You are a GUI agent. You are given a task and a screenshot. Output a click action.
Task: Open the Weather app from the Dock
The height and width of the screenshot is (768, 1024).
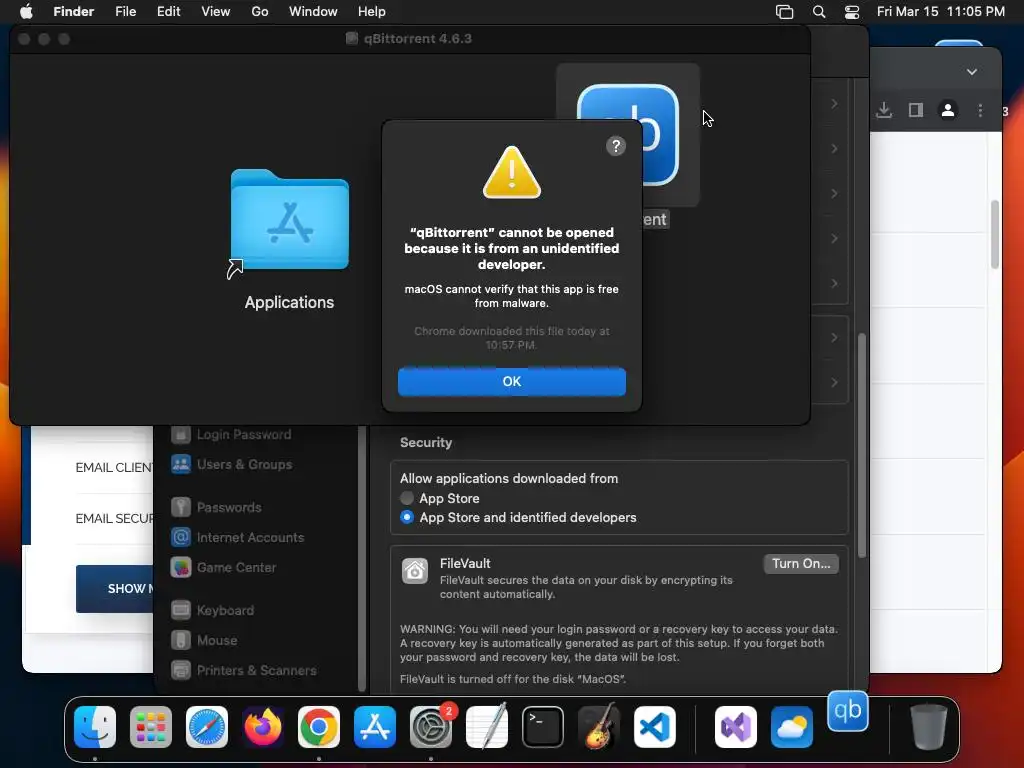click(x=792, y=727)
